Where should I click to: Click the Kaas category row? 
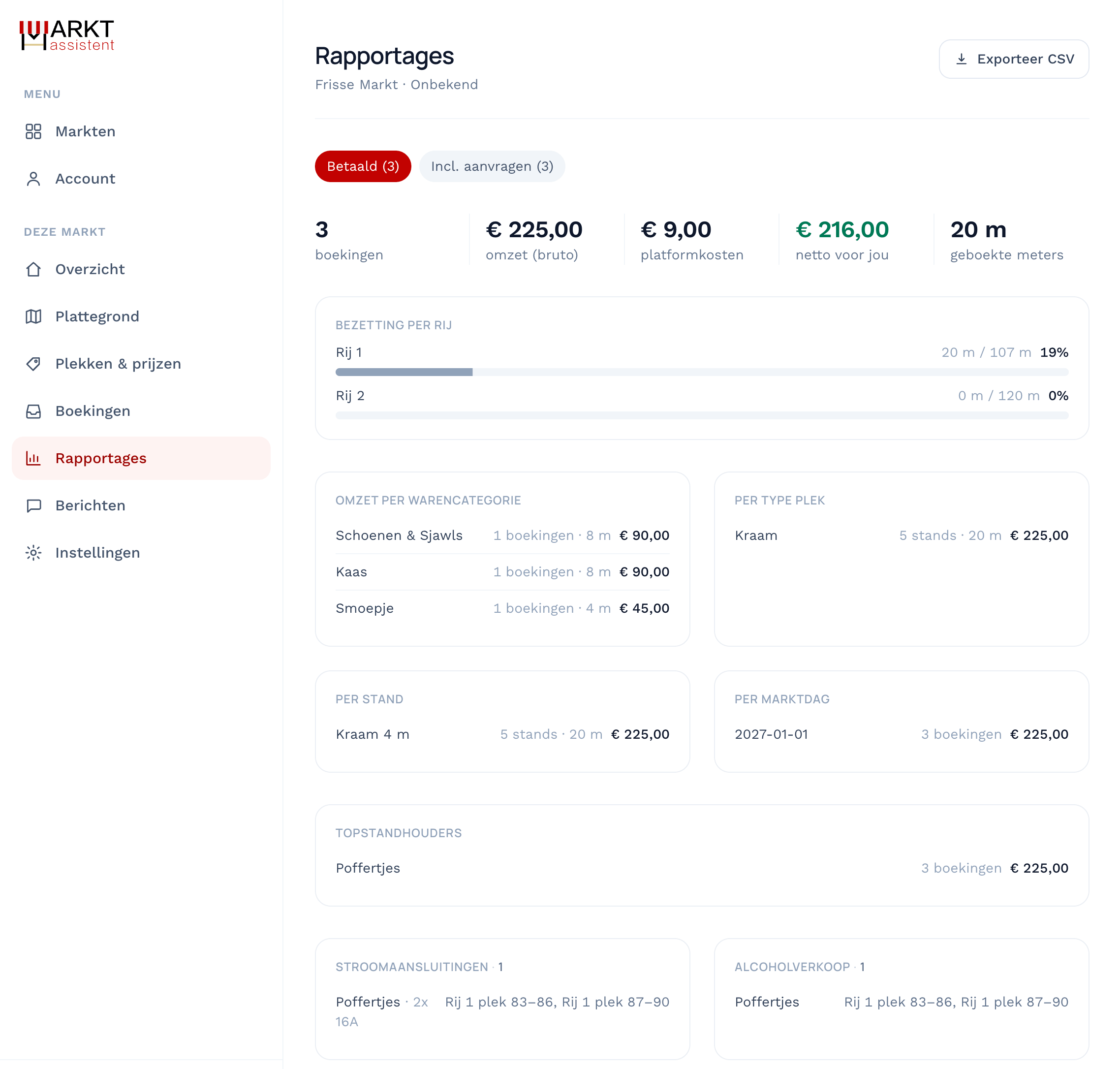[x=502, y=572]
